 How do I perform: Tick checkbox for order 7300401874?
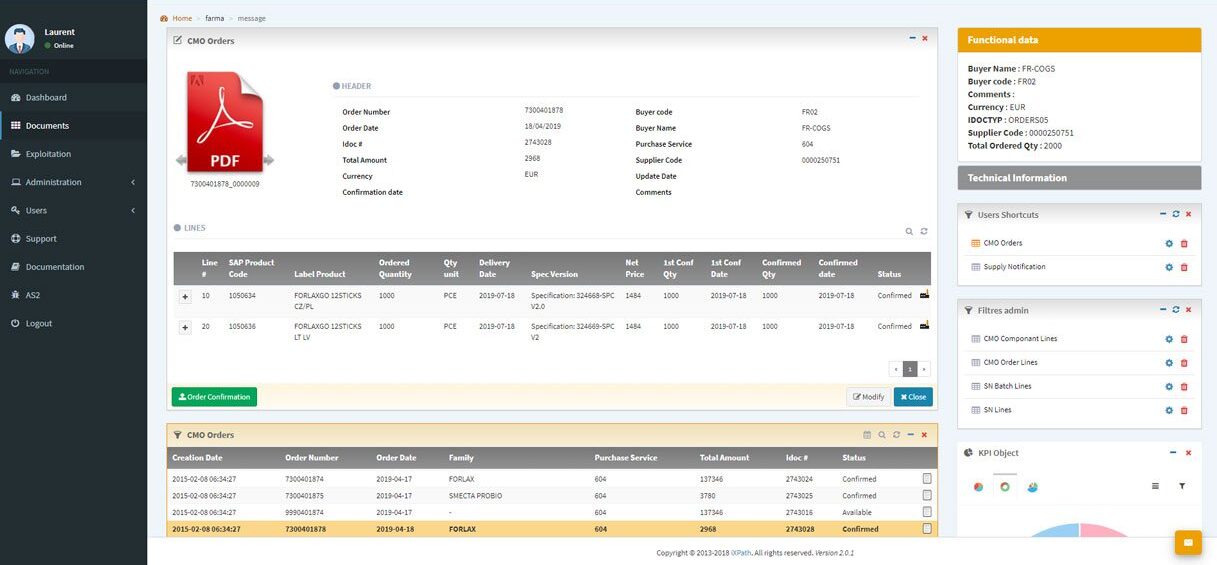[x=926, y=479]
